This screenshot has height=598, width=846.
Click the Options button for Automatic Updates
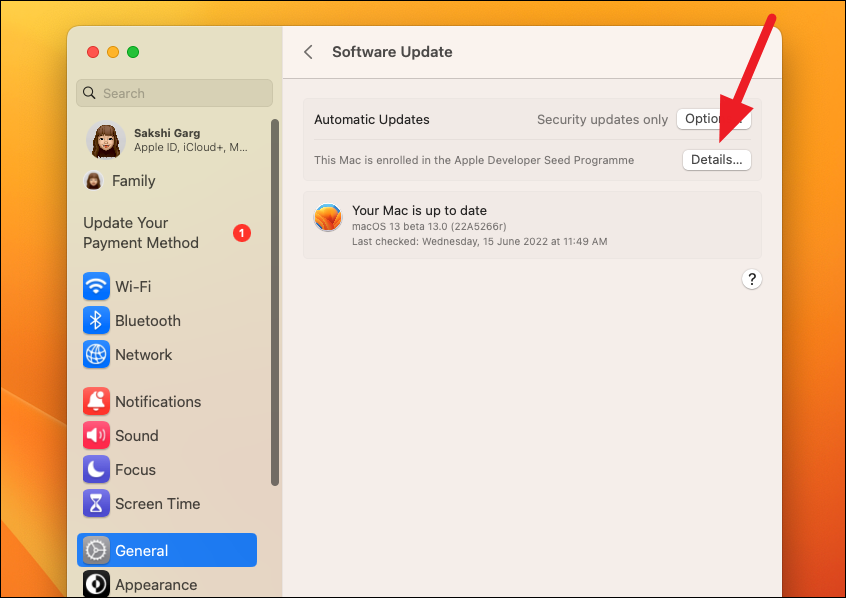tap(714, 119)
